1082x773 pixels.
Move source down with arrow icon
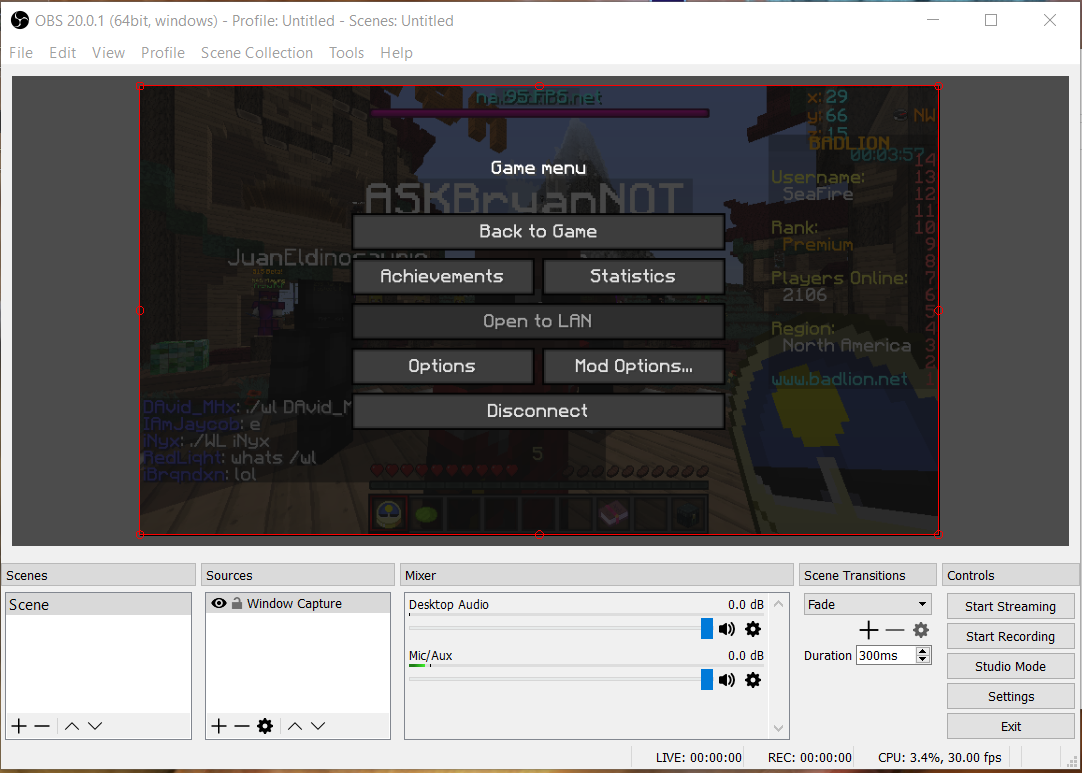318,726
